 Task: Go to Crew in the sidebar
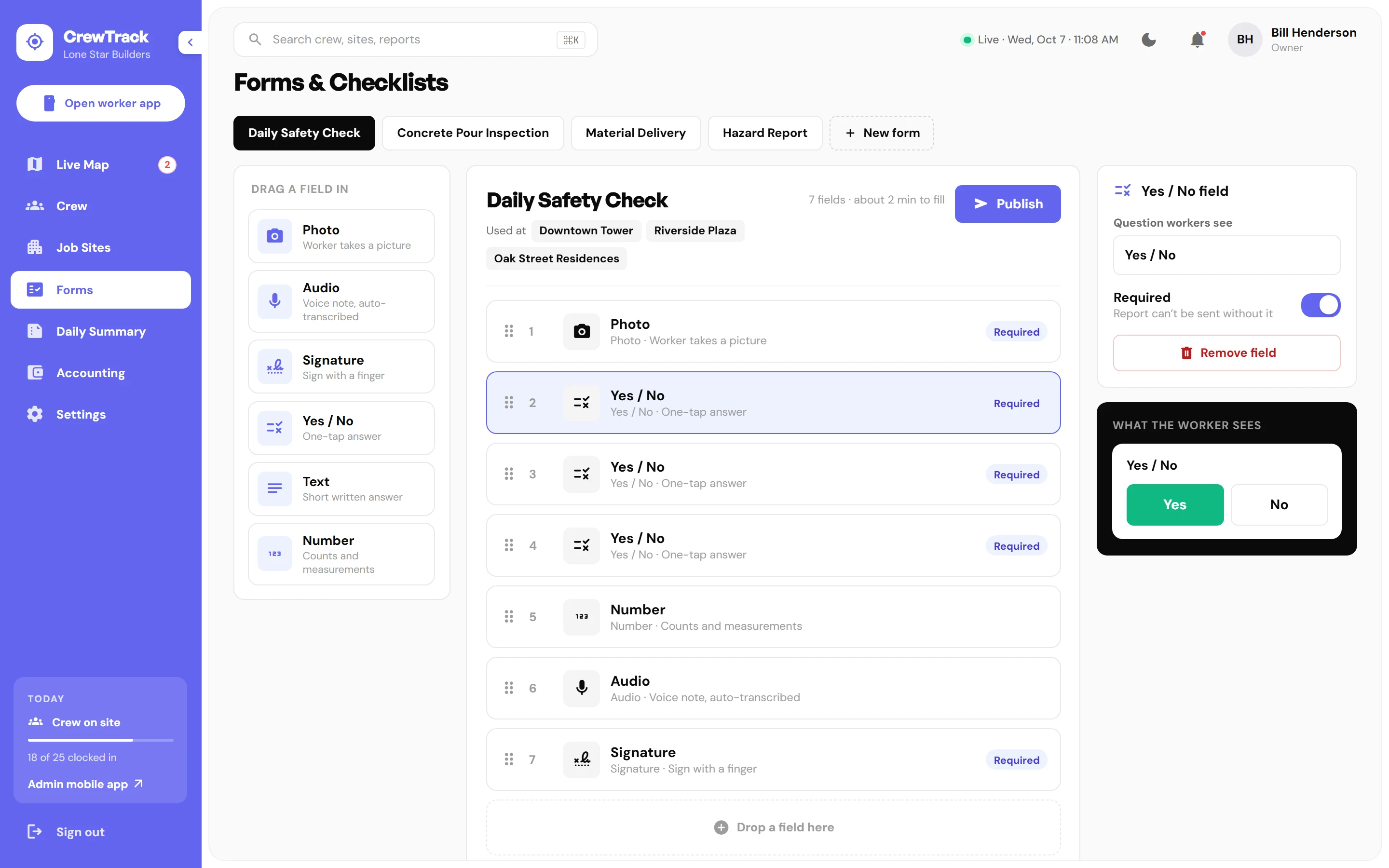tap(100, 206)
